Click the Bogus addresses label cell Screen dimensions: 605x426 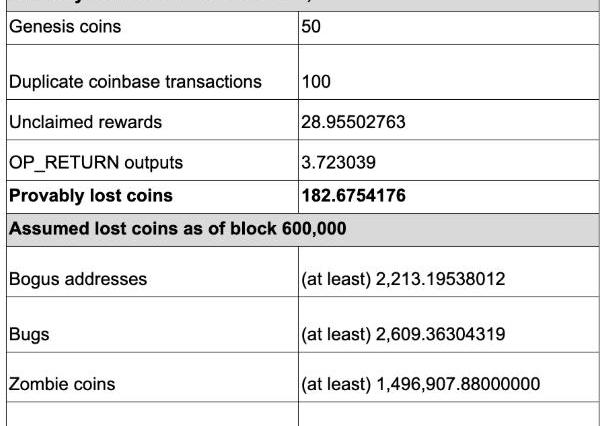coord(78,279)
